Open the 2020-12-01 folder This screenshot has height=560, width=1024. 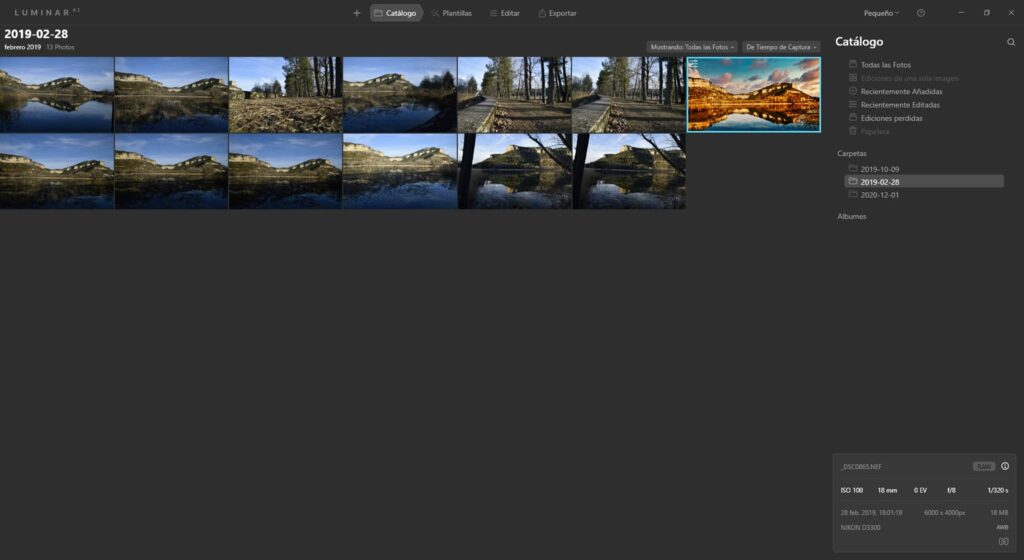coord(880,195)
